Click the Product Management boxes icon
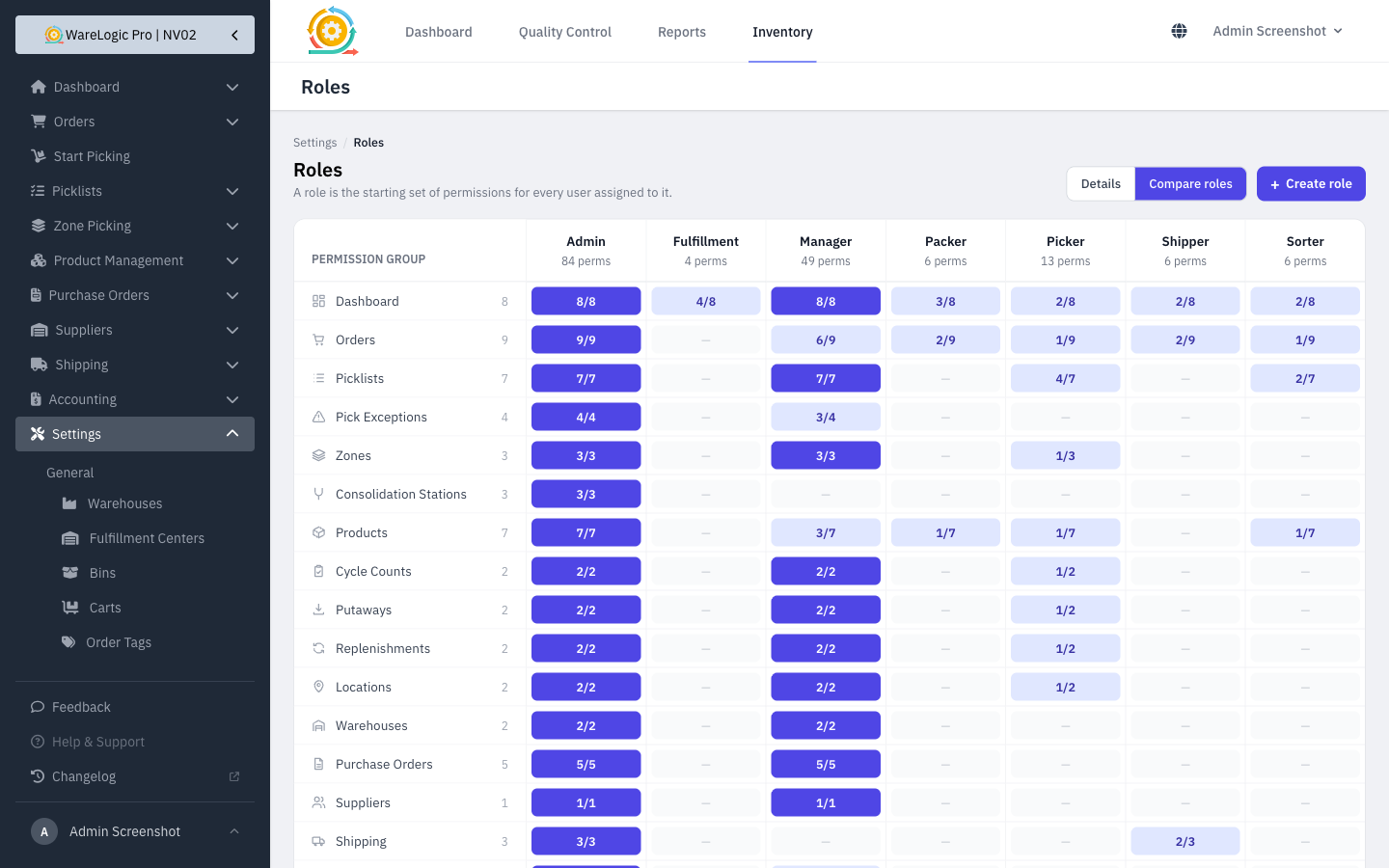Image resolution: width=1389 pixels, height=868 pixels. coord(39,260)
